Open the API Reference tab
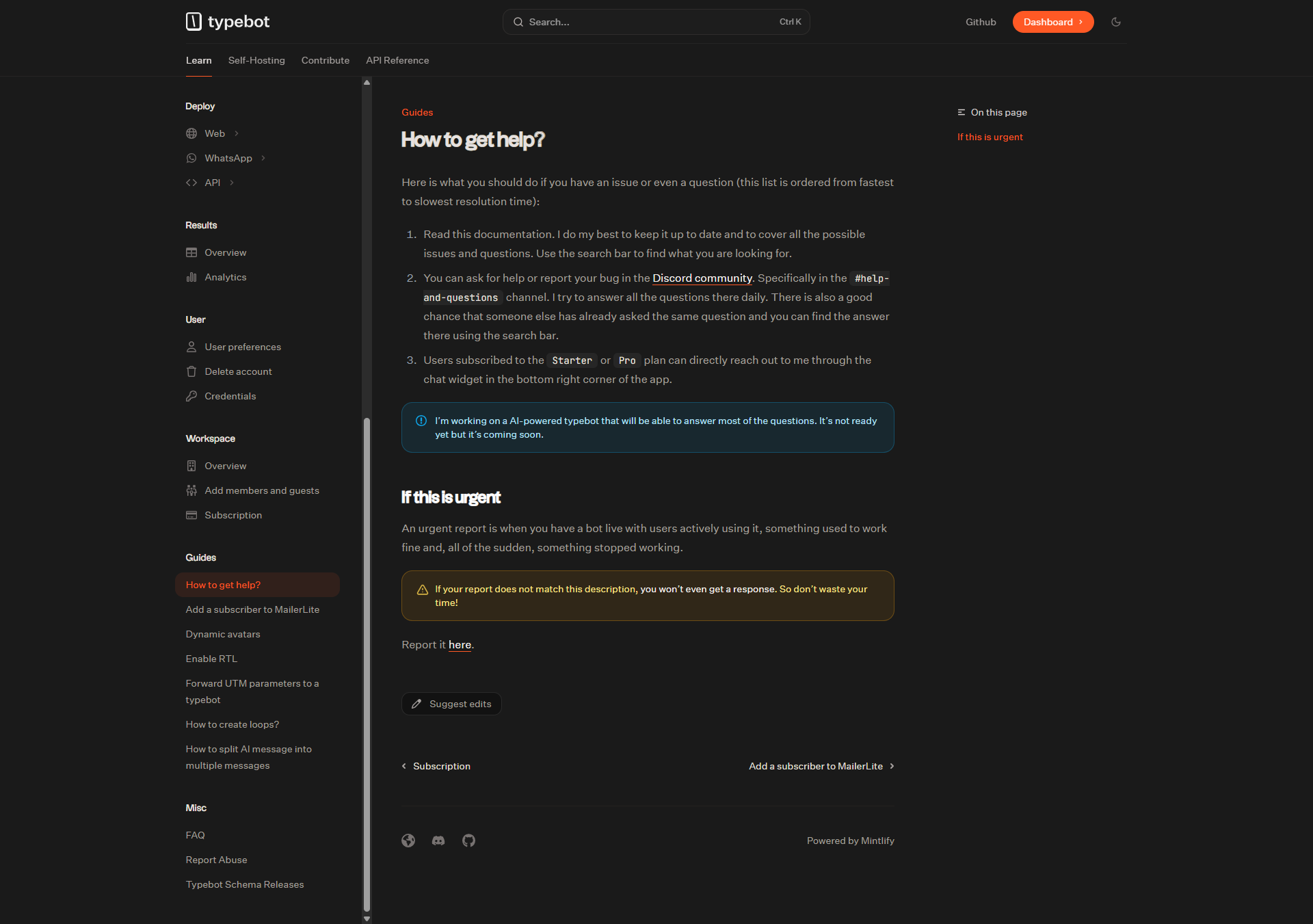Screen dimensions: 1313x924 pos(397,60)
